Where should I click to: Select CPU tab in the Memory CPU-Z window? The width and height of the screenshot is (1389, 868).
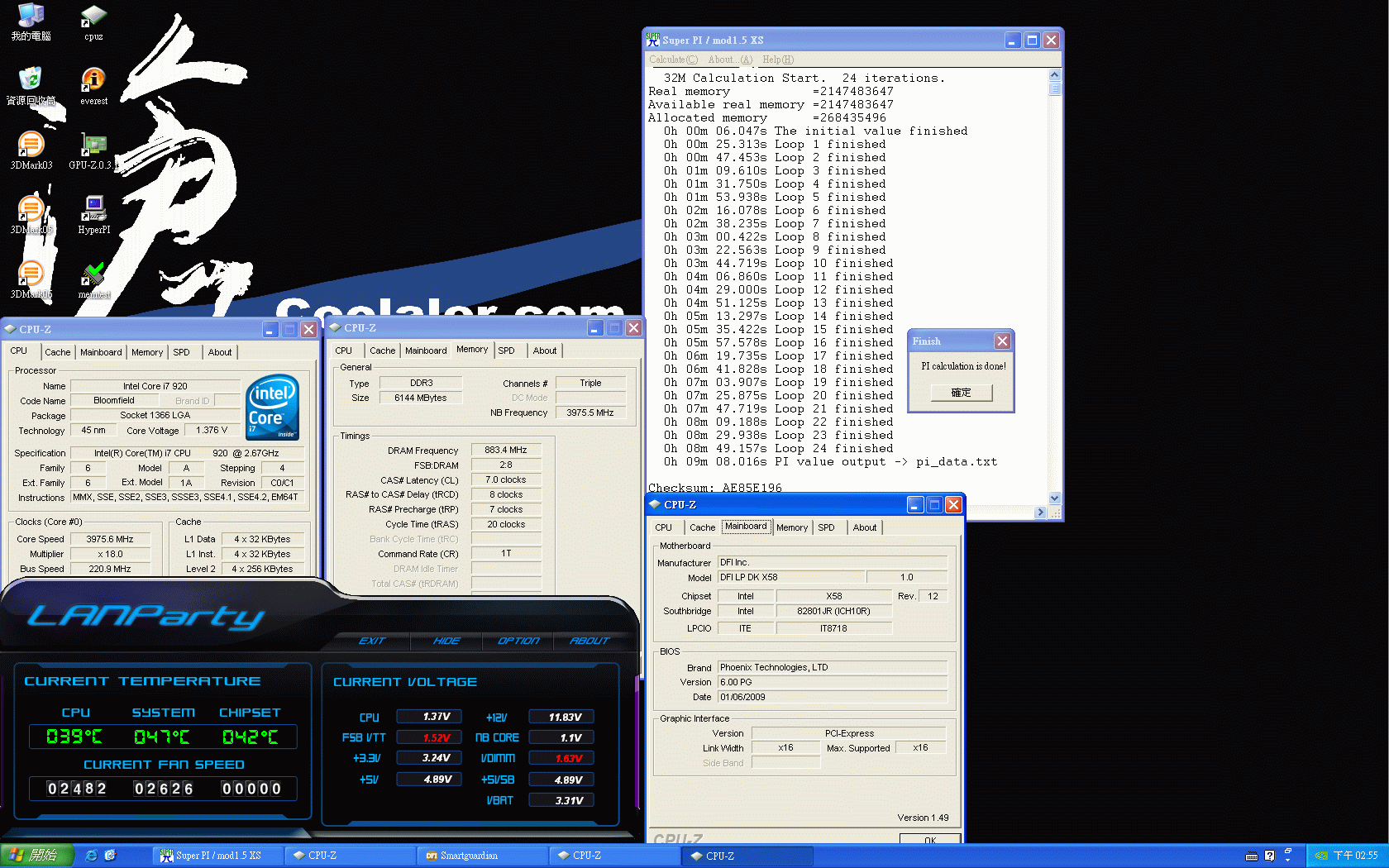344,351
